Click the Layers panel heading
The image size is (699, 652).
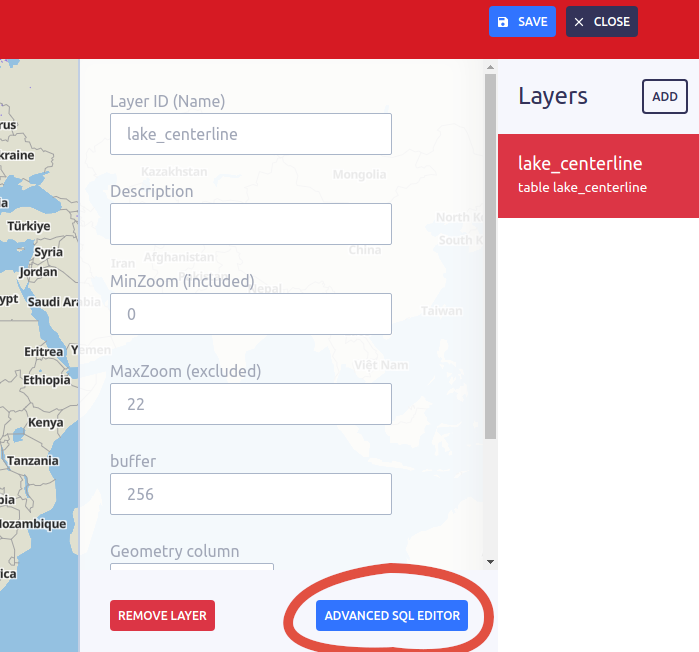(553, 96)
